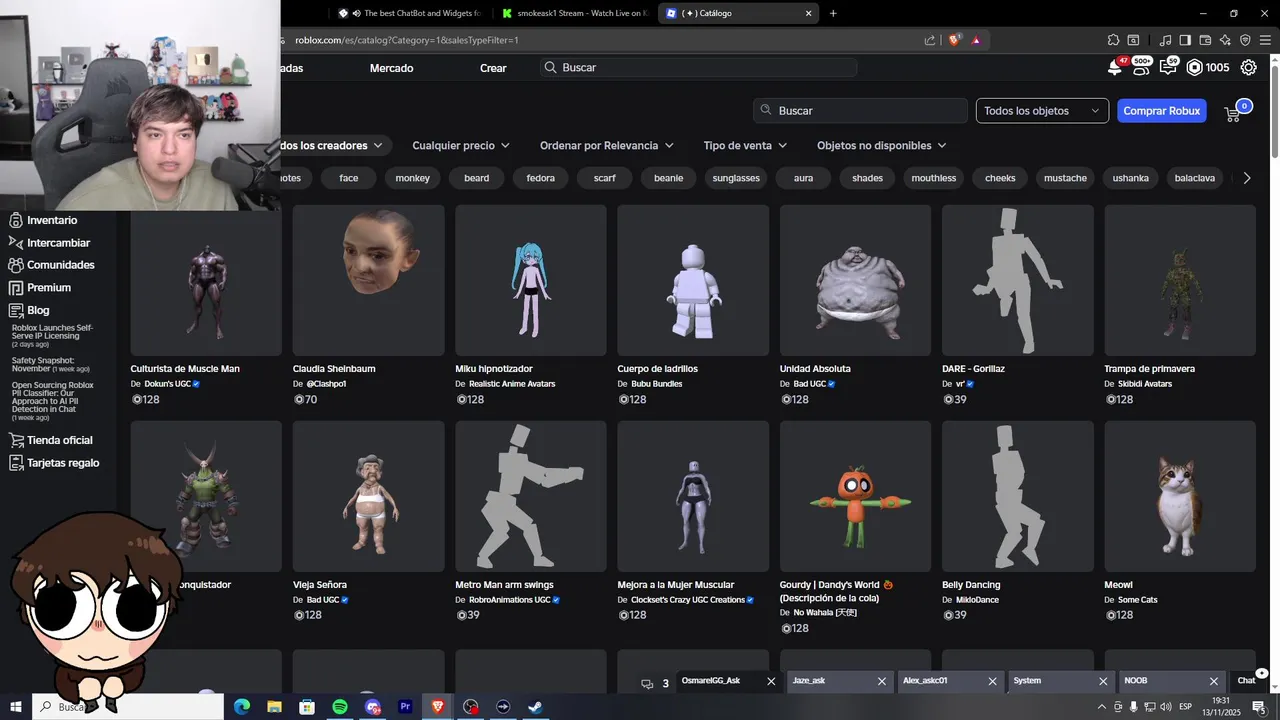
Task: Open Mercado nav menu item
Action: click(391, 68)
